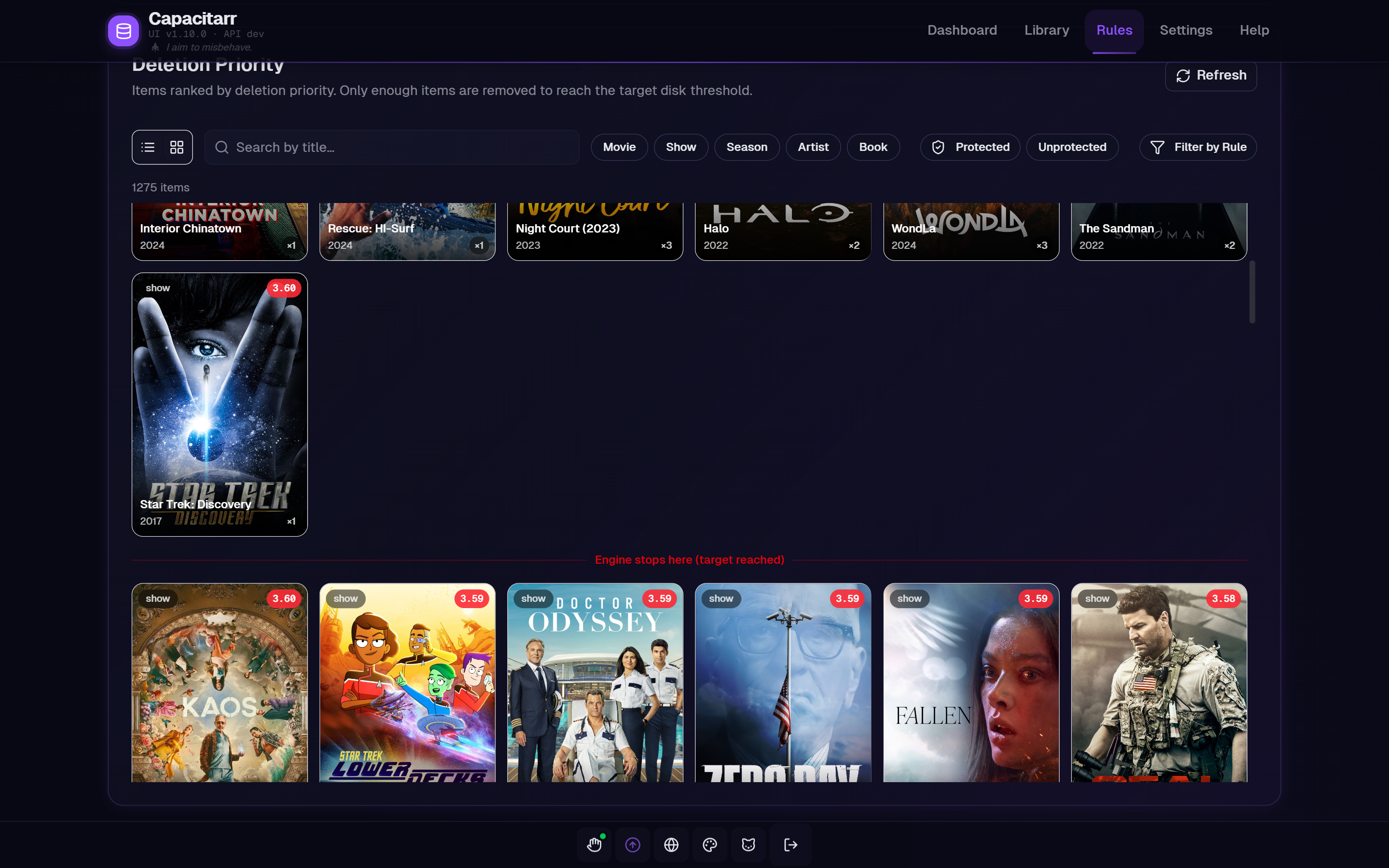Select the Star Trek: Discovery poster
Viewport: 1389px width, 868px height.
coord(219,405)
